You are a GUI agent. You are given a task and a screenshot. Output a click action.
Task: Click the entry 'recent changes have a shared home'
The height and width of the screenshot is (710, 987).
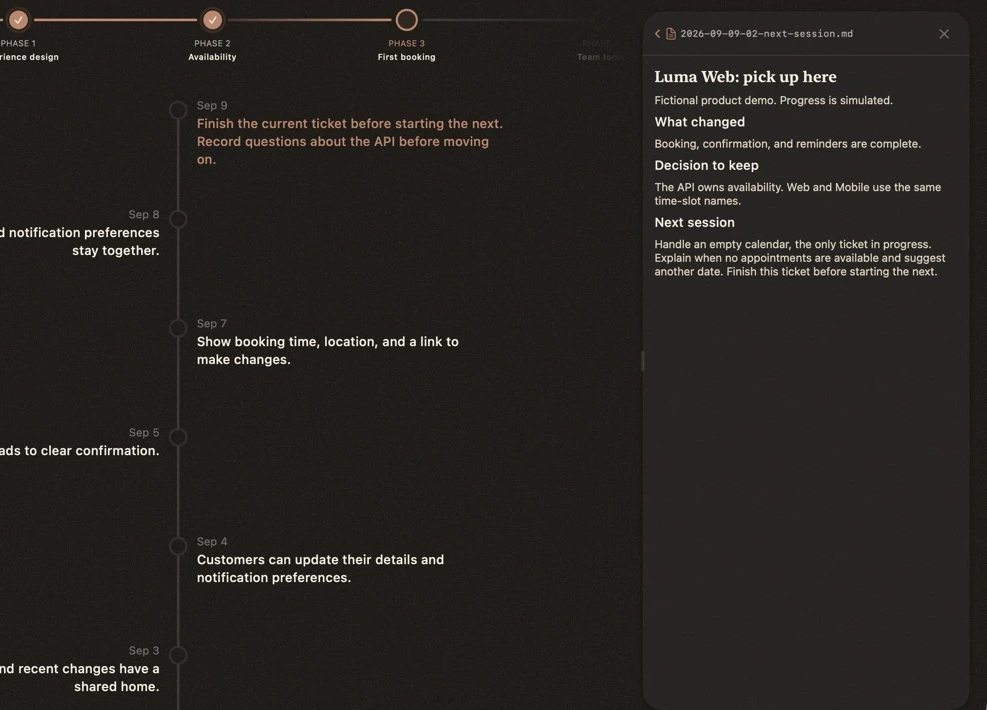click(80, 678)
